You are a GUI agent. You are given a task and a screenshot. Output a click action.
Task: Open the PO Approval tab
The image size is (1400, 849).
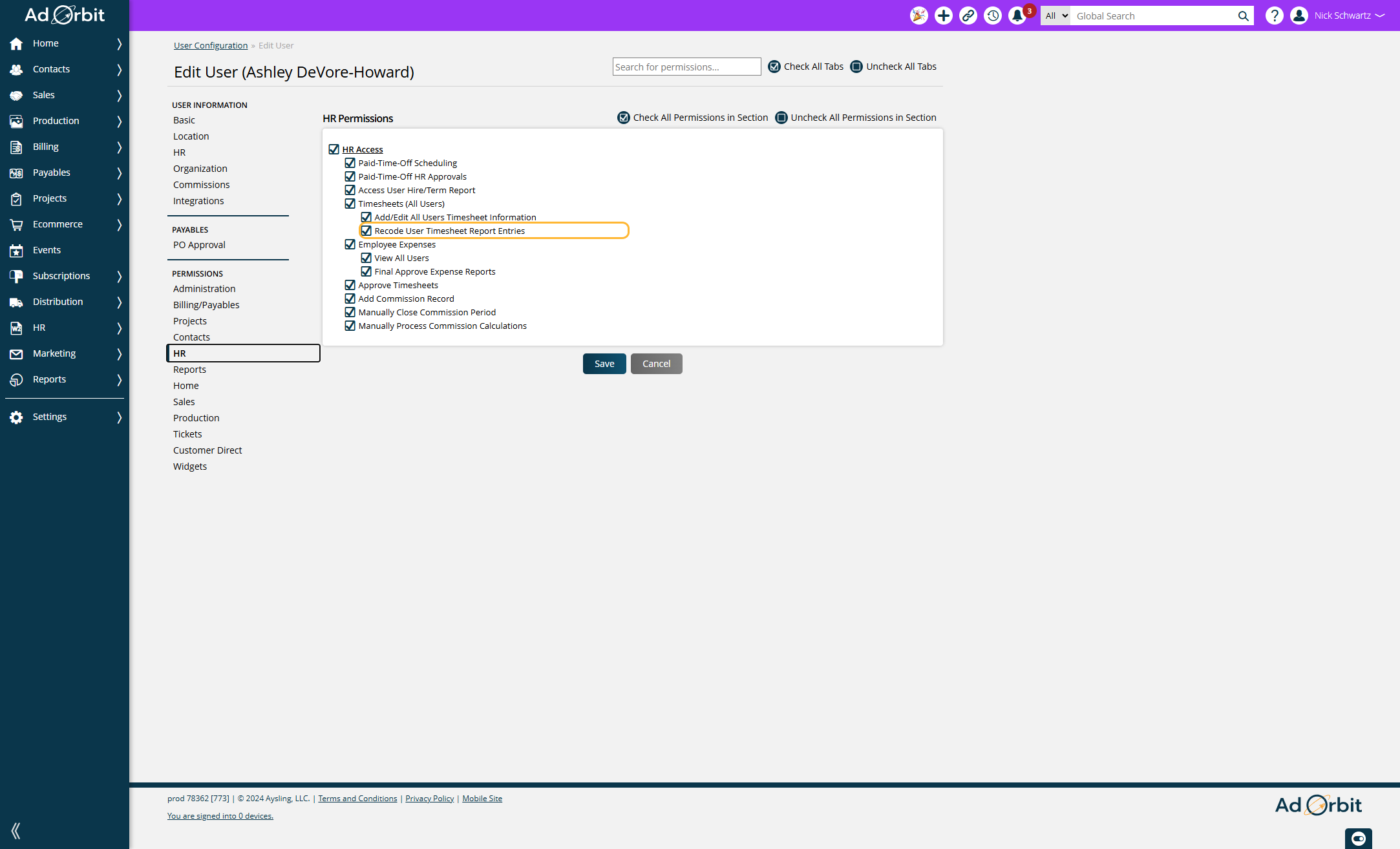(199, 245)
